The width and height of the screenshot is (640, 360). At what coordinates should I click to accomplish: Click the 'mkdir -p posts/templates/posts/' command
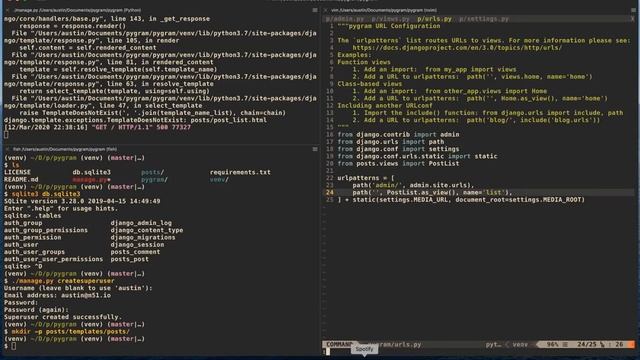tap(71, 331)
